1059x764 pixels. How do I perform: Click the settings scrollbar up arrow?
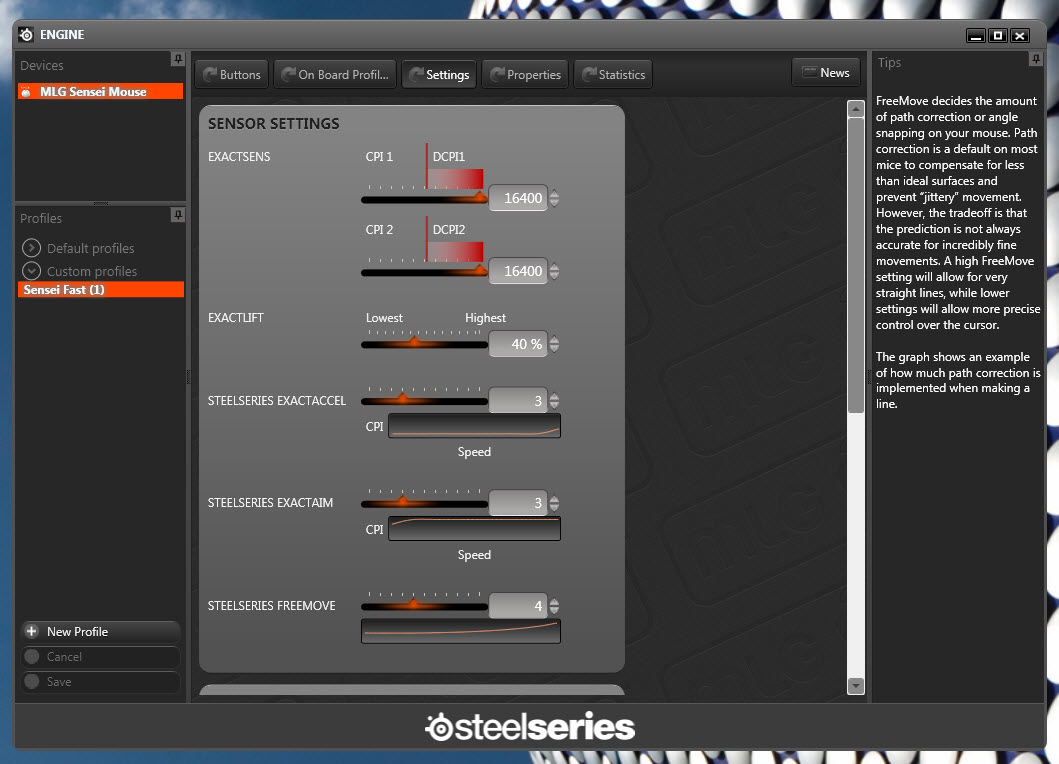point(856,109)
